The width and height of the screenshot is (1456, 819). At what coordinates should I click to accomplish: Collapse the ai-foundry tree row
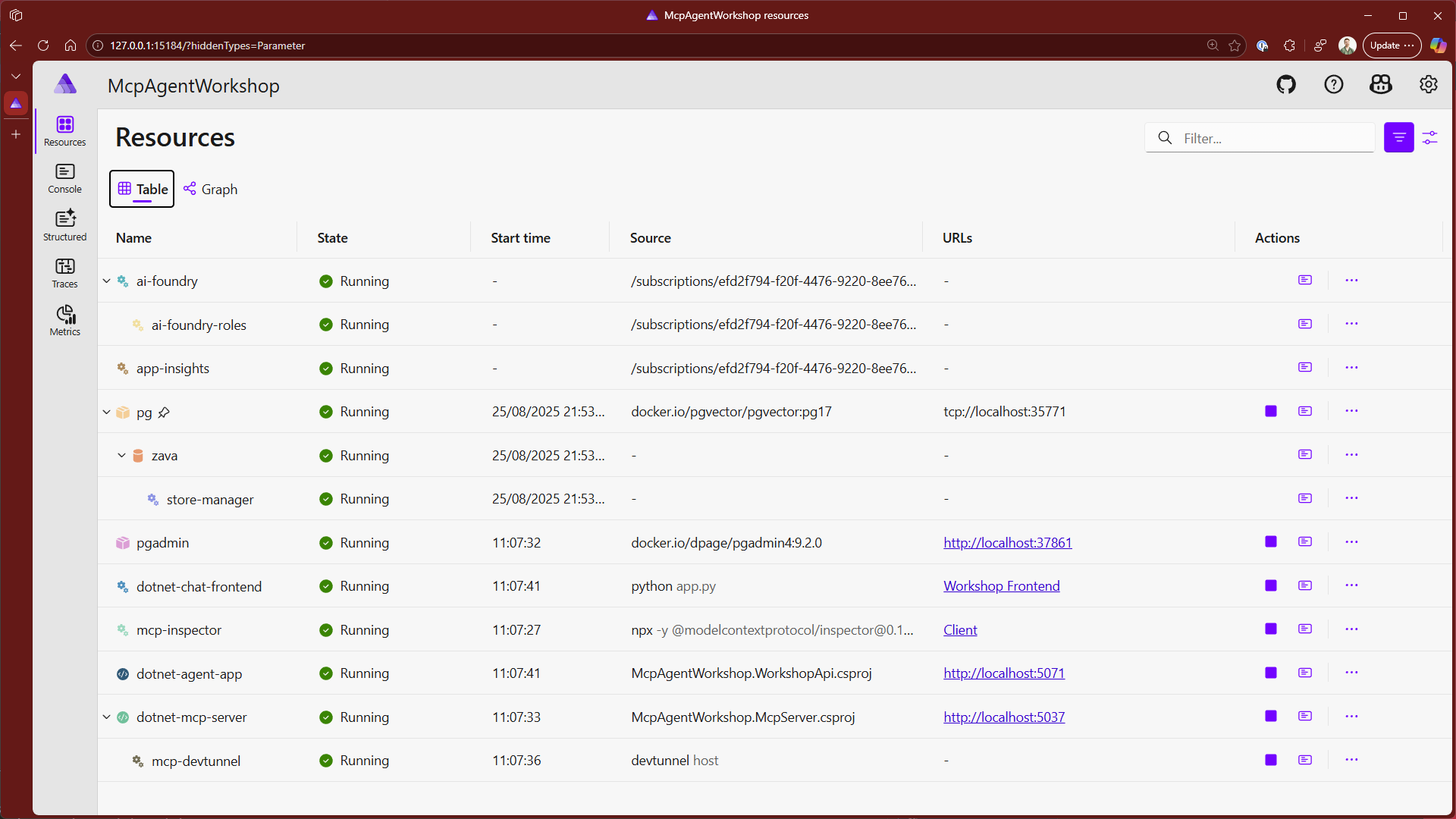click(x=107, y=281)
